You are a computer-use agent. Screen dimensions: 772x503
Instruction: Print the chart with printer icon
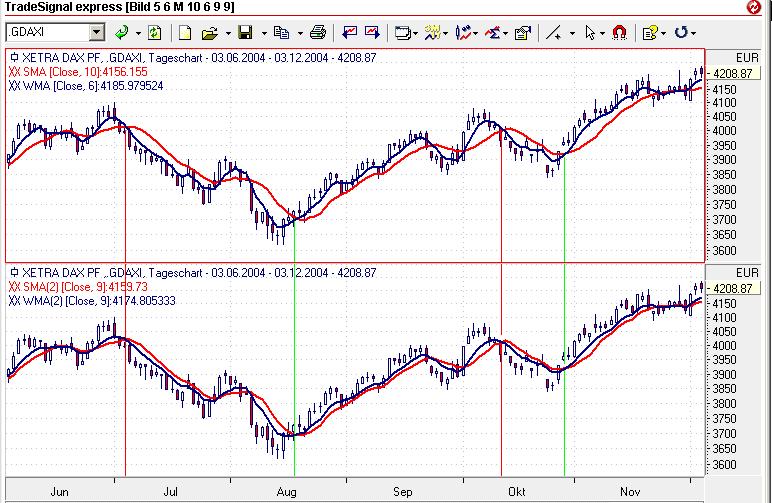pos(318,32)
